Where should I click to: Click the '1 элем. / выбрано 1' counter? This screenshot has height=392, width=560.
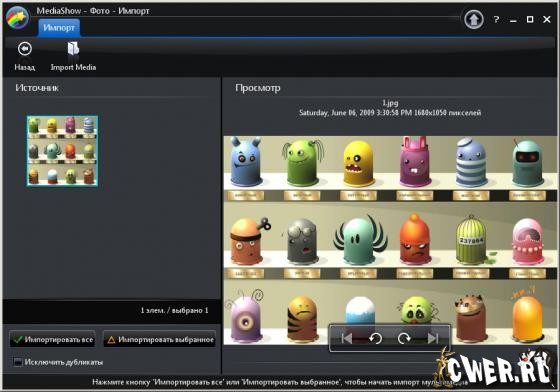(174, 310)
